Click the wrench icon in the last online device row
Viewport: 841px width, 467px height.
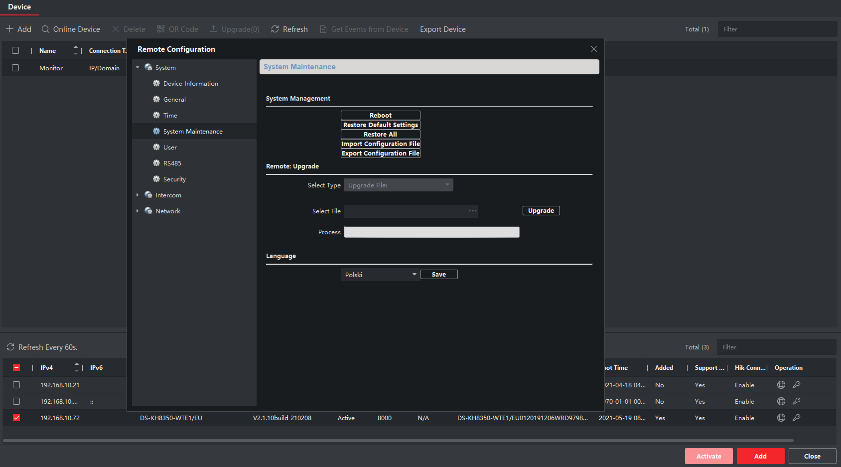click(x=797, y=417)
